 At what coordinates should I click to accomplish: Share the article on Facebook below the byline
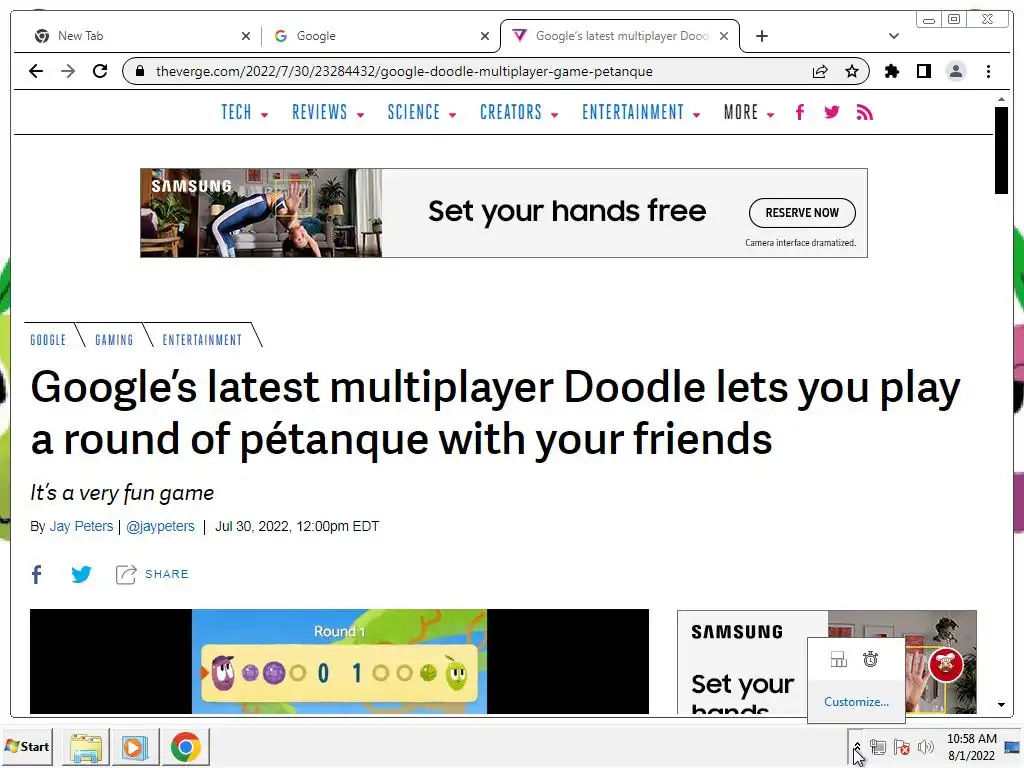tap(37, 574)
